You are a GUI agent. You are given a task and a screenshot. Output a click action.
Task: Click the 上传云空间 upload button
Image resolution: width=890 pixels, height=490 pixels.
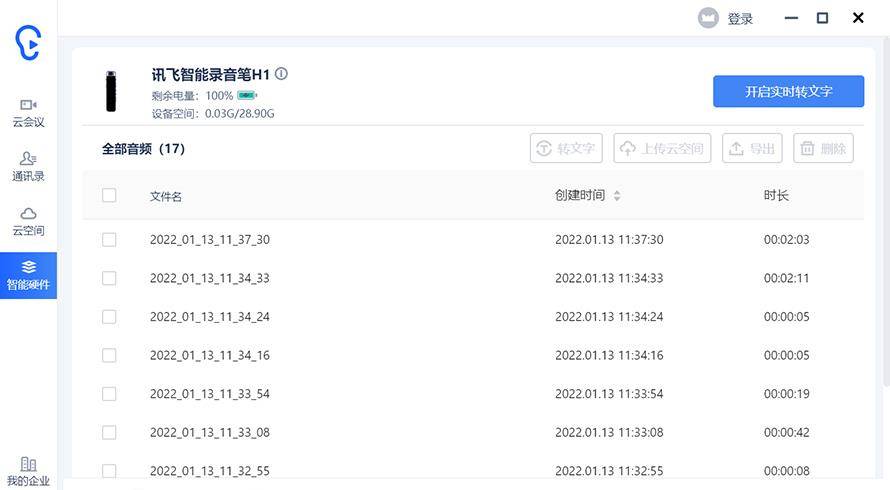(662, 148)
